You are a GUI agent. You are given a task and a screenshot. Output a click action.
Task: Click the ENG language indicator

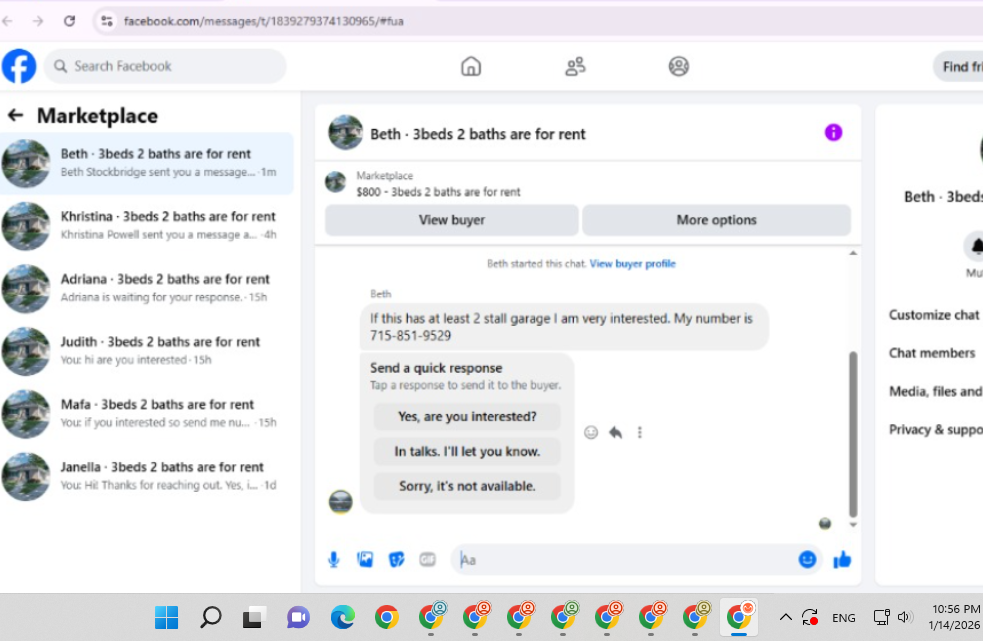pos(843,618)
